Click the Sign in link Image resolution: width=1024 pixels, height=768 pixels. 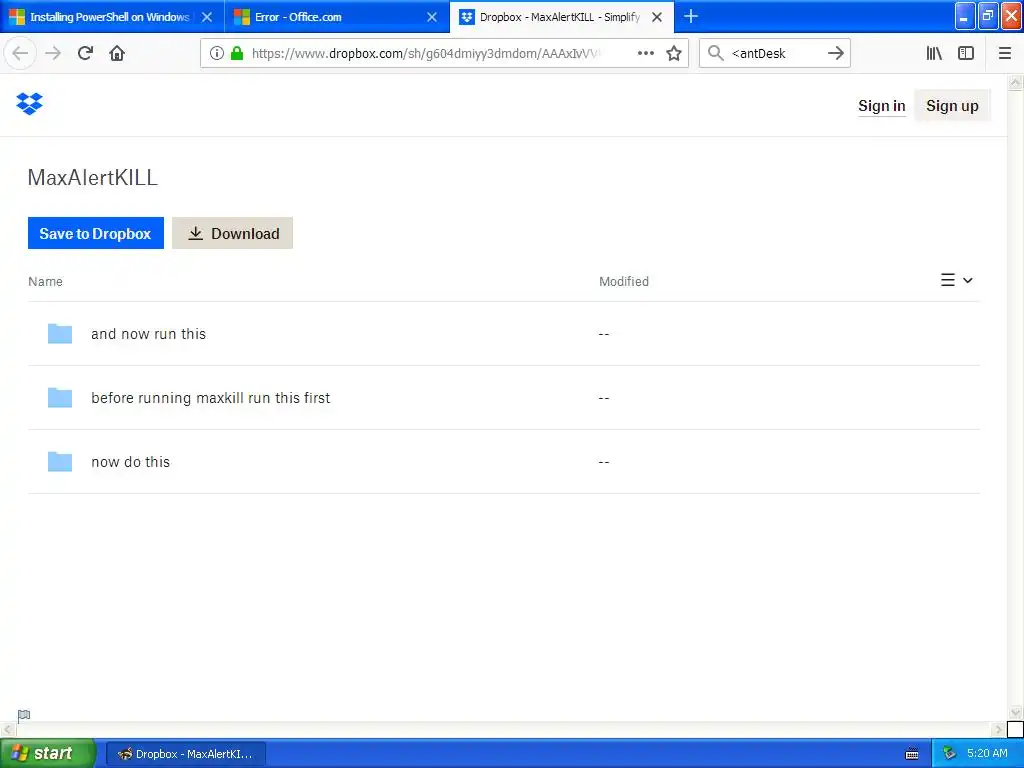coord(882,106)
